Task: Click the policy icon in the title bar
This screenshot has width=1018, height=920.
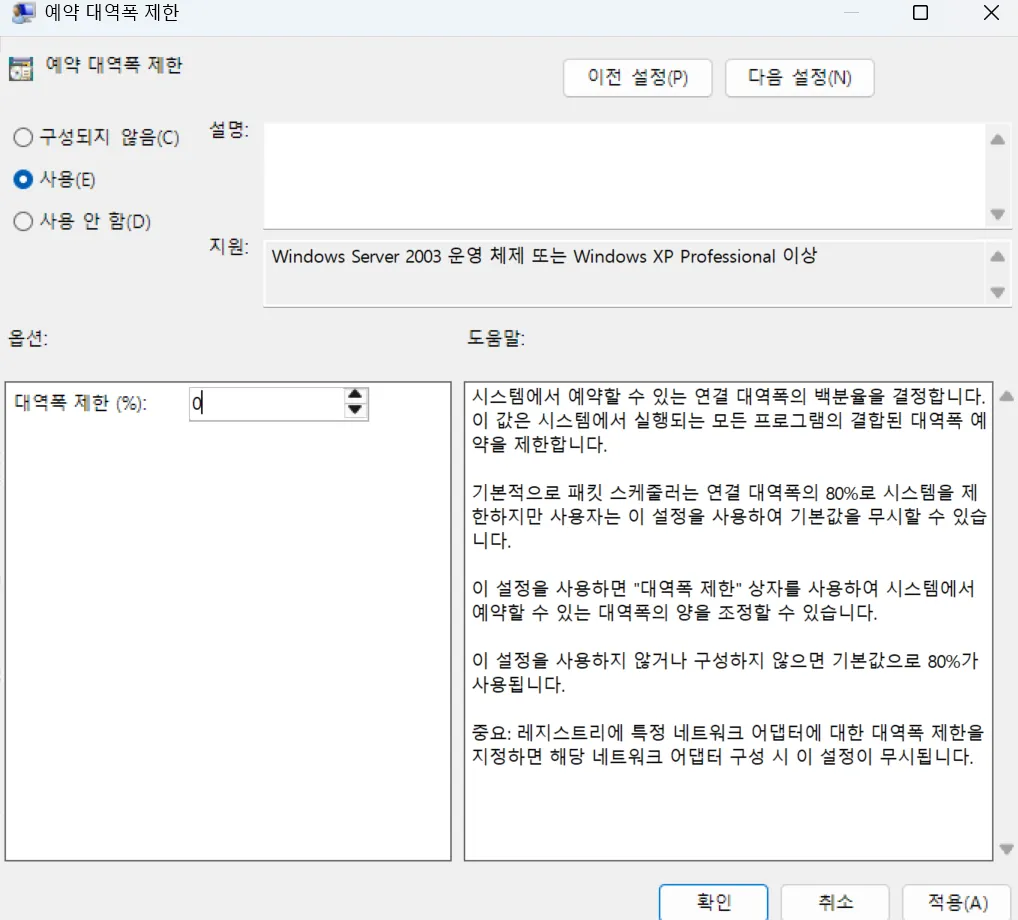Action: [23, 13]
